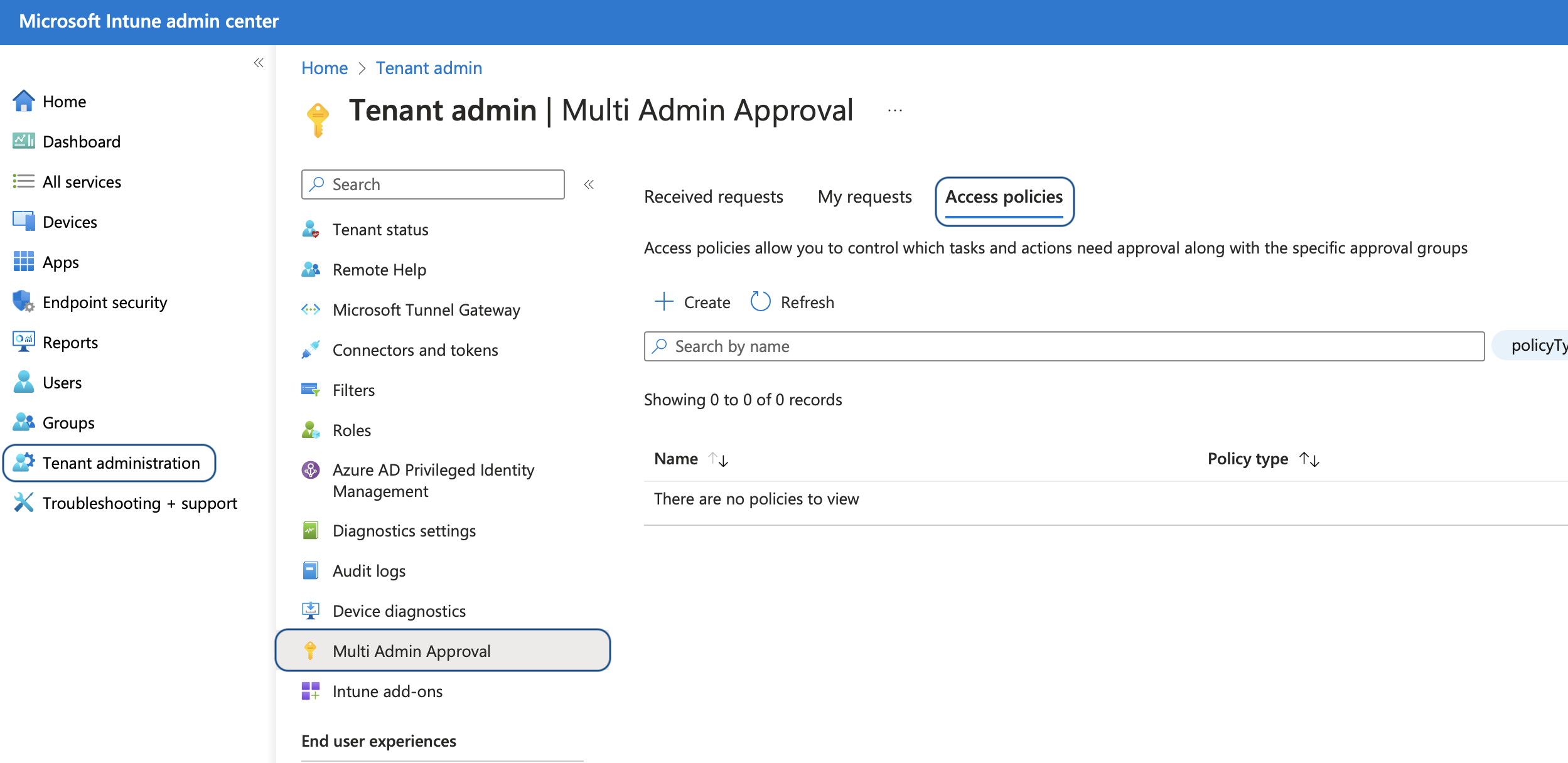This screenshot has height=763, width=1568.
Task: Click the Dashboard chart icon
Action: click(23, 141)
